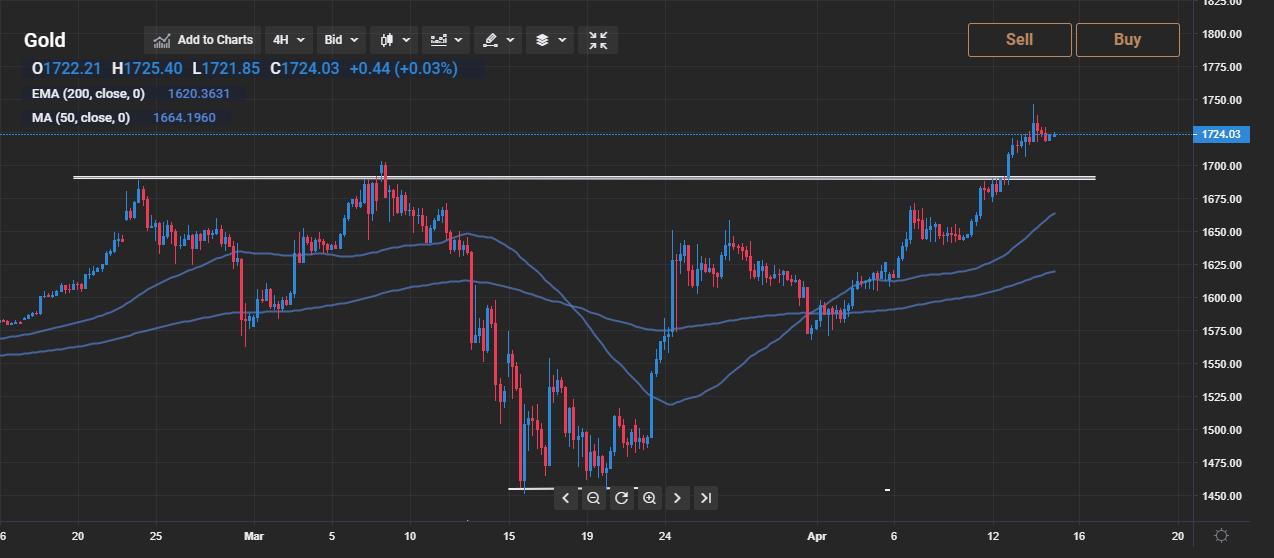Select the EMA (200, close, 0) indicator label

coord(88,94)
